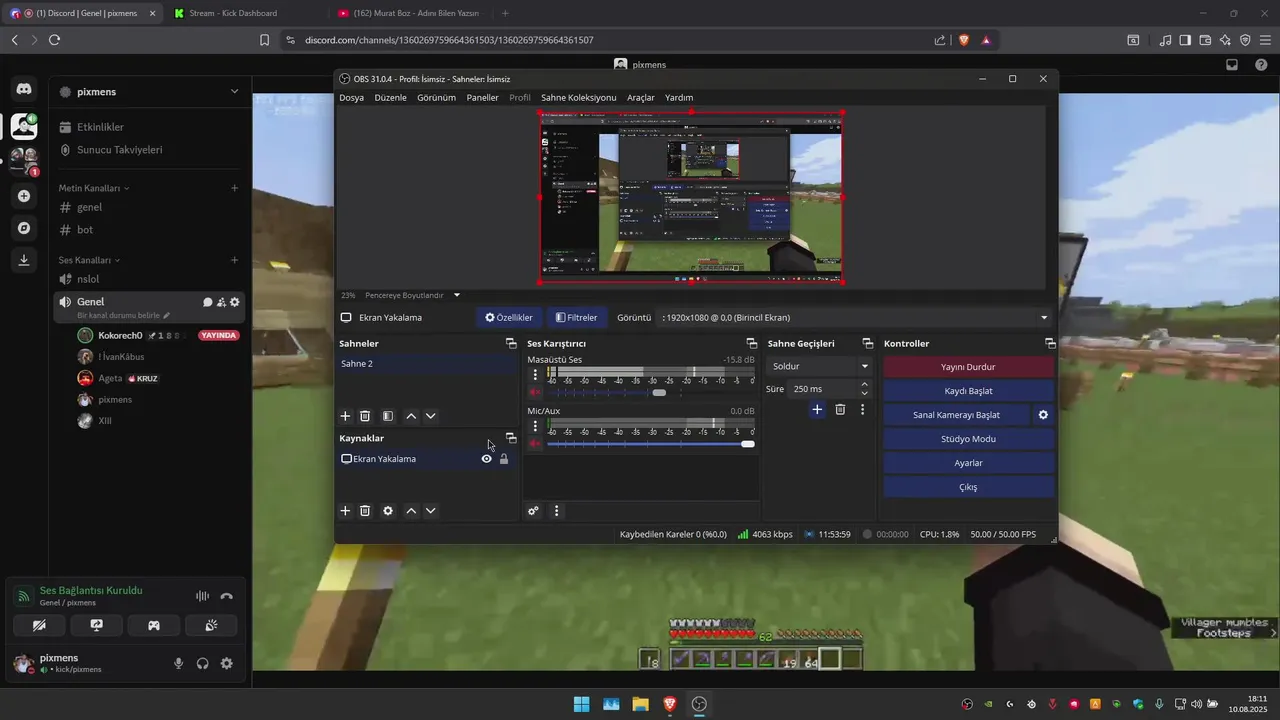
Task: Open Ses Karıştırıcı bottom options menu dots
Action: click(x=557, y=511)
